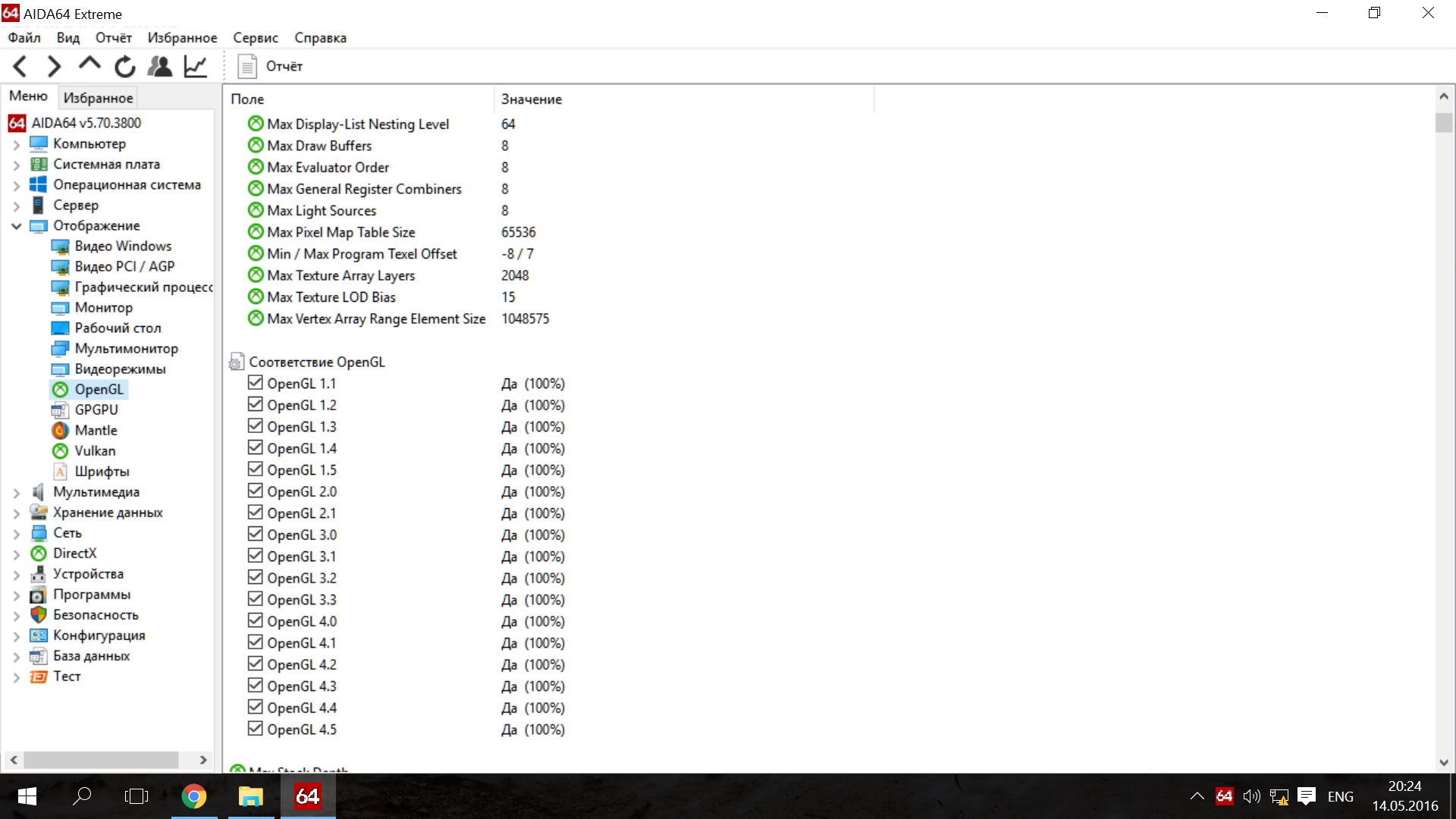Open AIDA64 icon in system tray

(x=1224, y=796)
